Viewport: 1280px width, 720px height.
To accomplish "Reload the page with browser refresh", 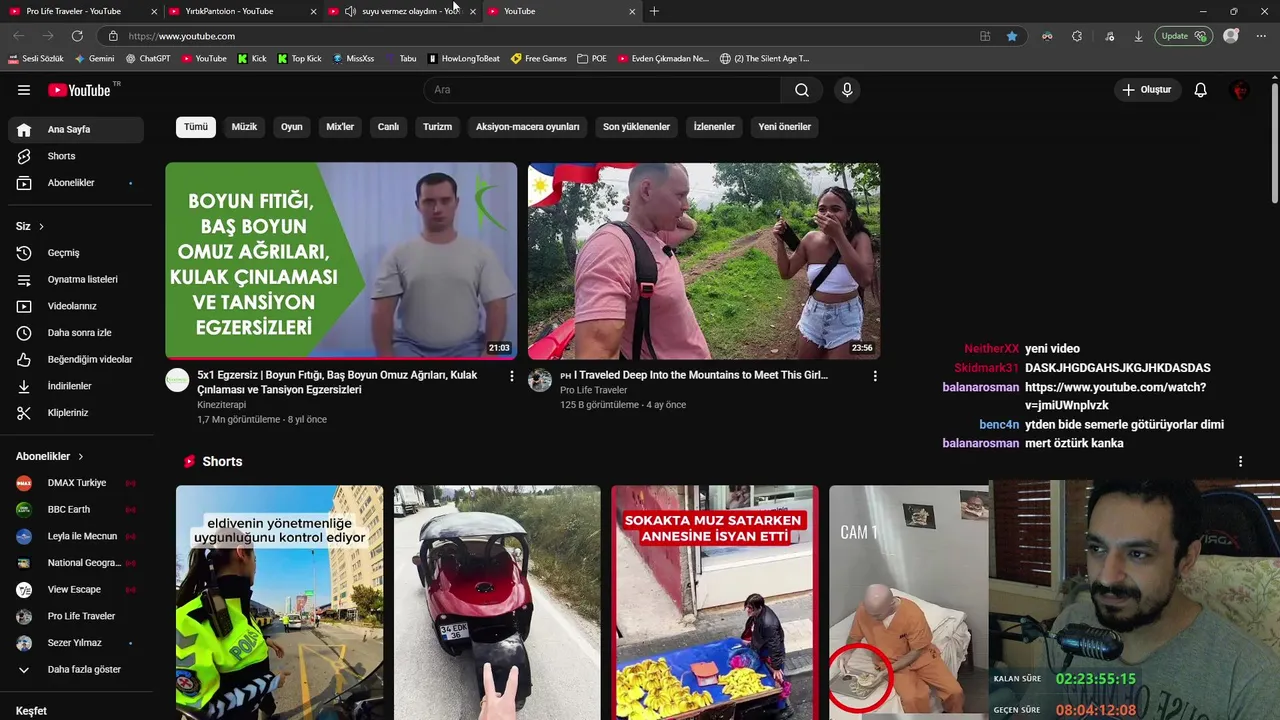I will pyautogui.click(x=77, y=36).
